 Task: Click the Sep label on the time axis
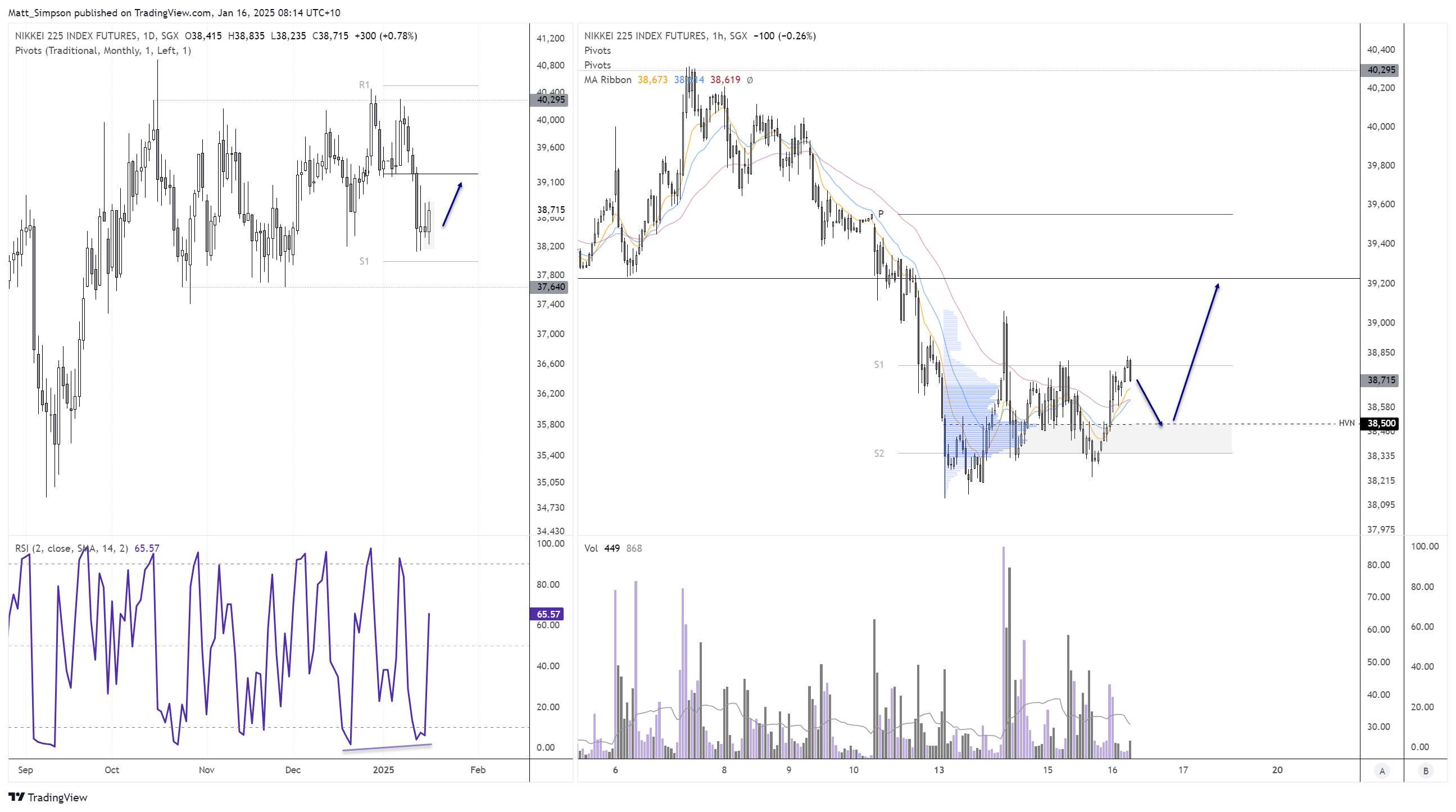pos(25,770)
